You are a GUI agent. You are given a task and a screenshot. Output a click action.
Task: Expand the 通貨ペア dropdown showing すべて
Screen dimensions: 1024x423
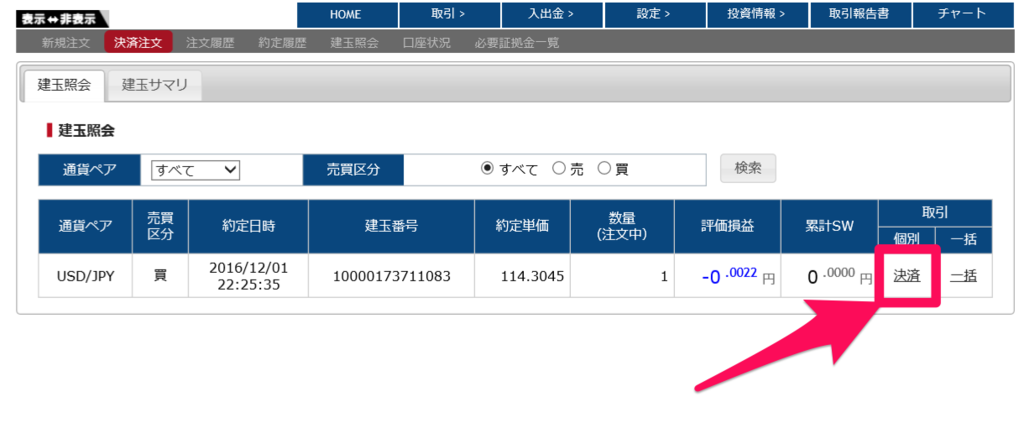coord(196,170)
